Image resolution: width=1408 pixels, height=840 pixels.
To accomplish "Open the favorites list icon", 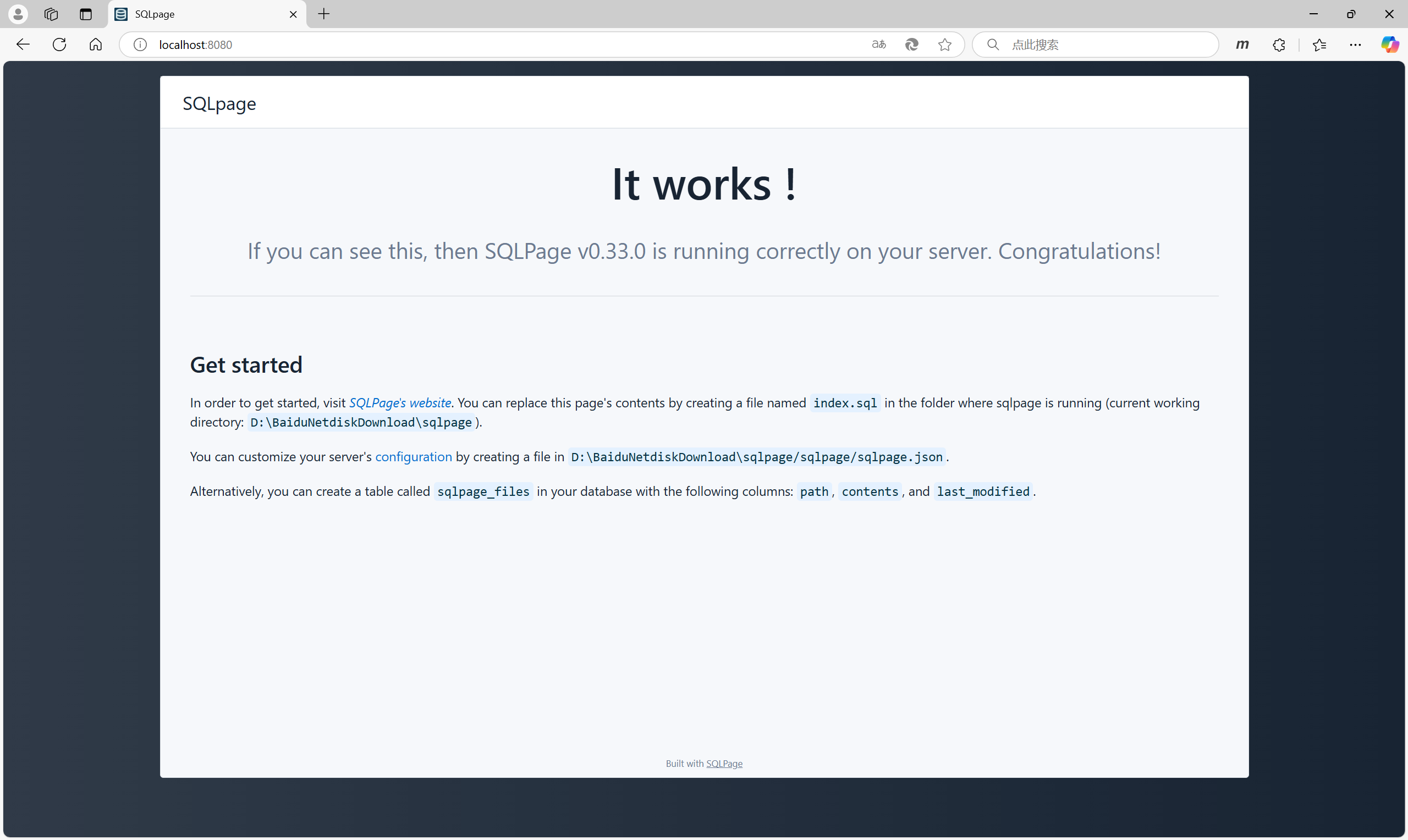I will pyautogui.click(x=1319, y=45).
